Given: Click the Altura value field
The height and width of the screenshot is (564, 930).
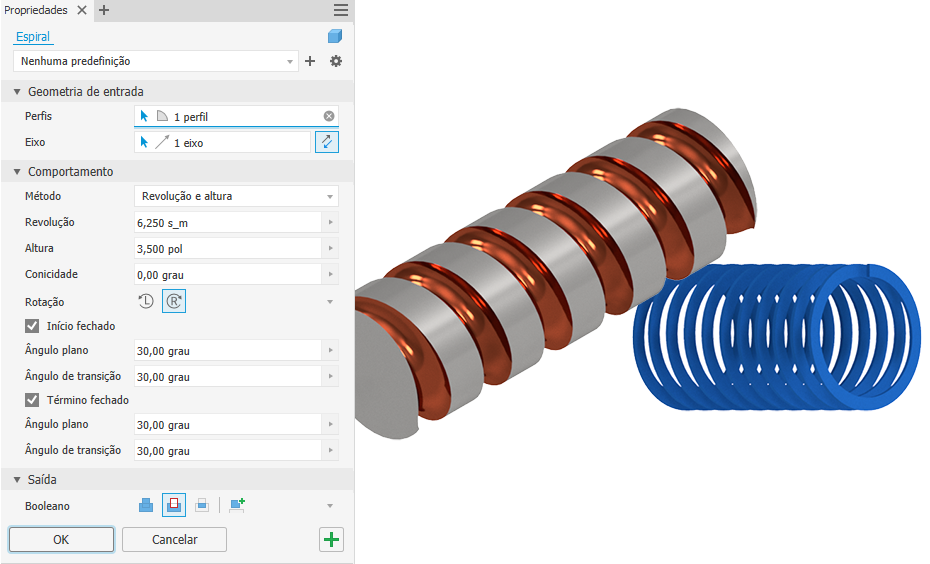Looking at the screenshot, I should click(228, 248).
